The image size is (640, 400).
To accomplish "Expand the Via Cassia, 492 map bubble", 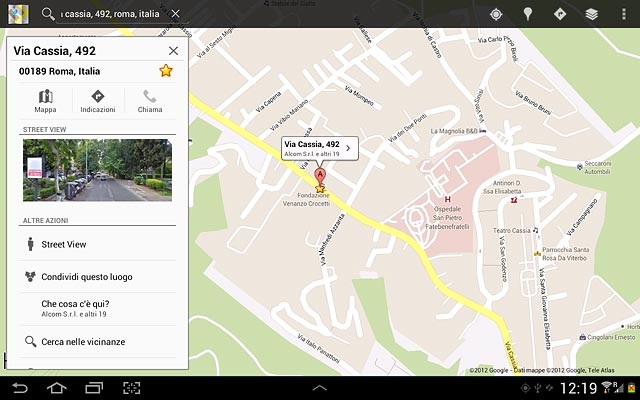I will [320, 148].
